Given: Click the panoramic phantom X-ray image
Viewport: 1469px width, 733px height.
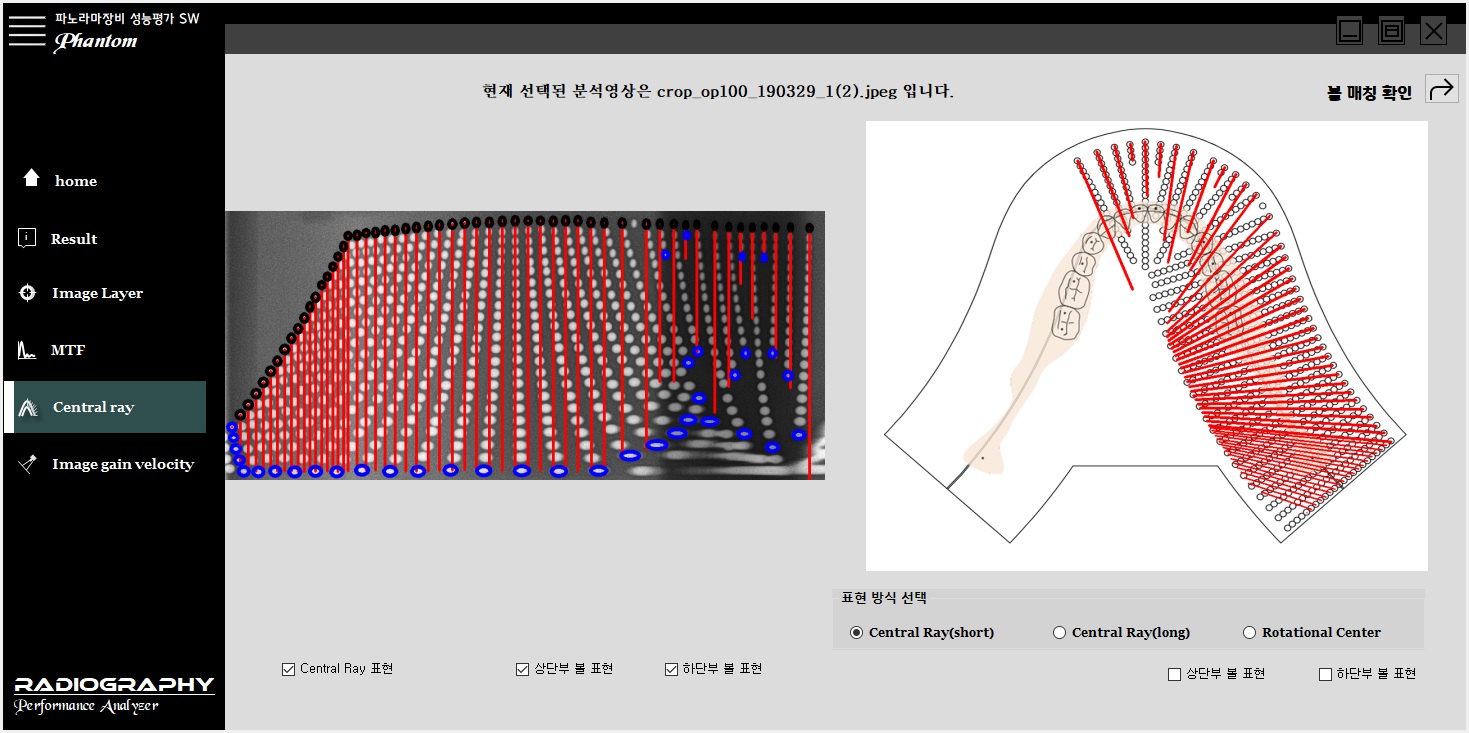Looking at the screenshot, I should 525,345.
